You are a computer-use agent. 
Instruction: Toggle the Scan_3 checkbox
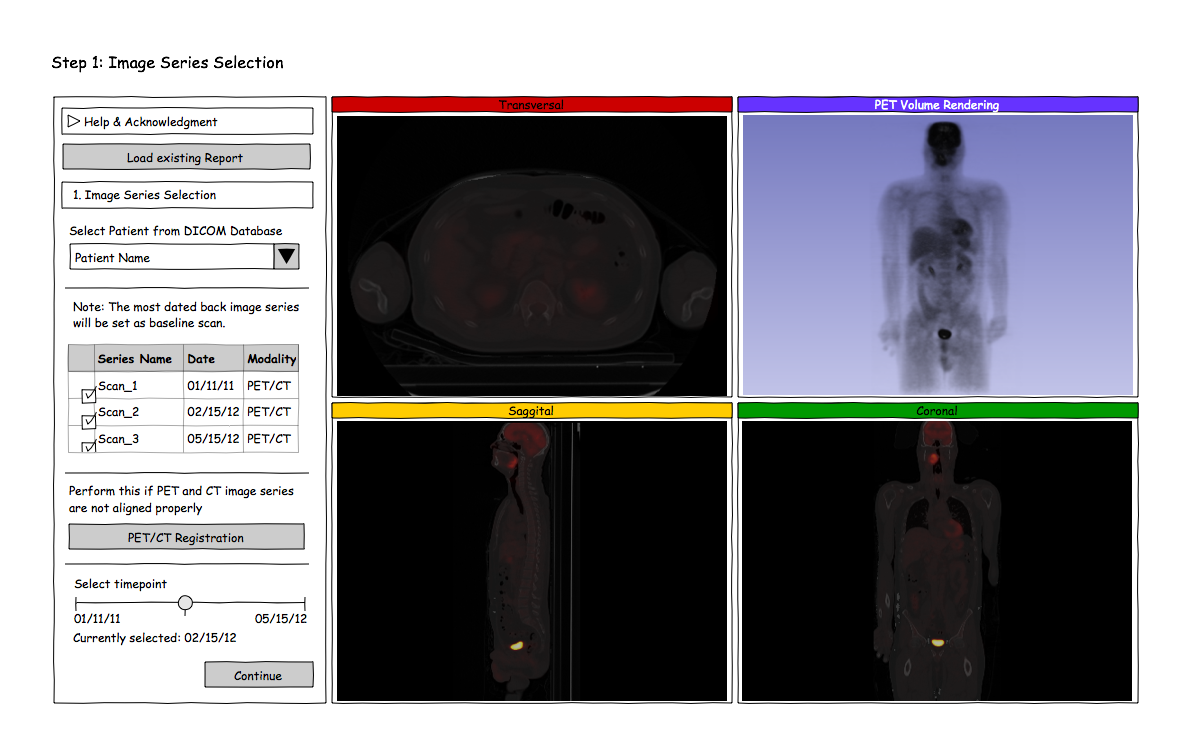tap(89, 446)
